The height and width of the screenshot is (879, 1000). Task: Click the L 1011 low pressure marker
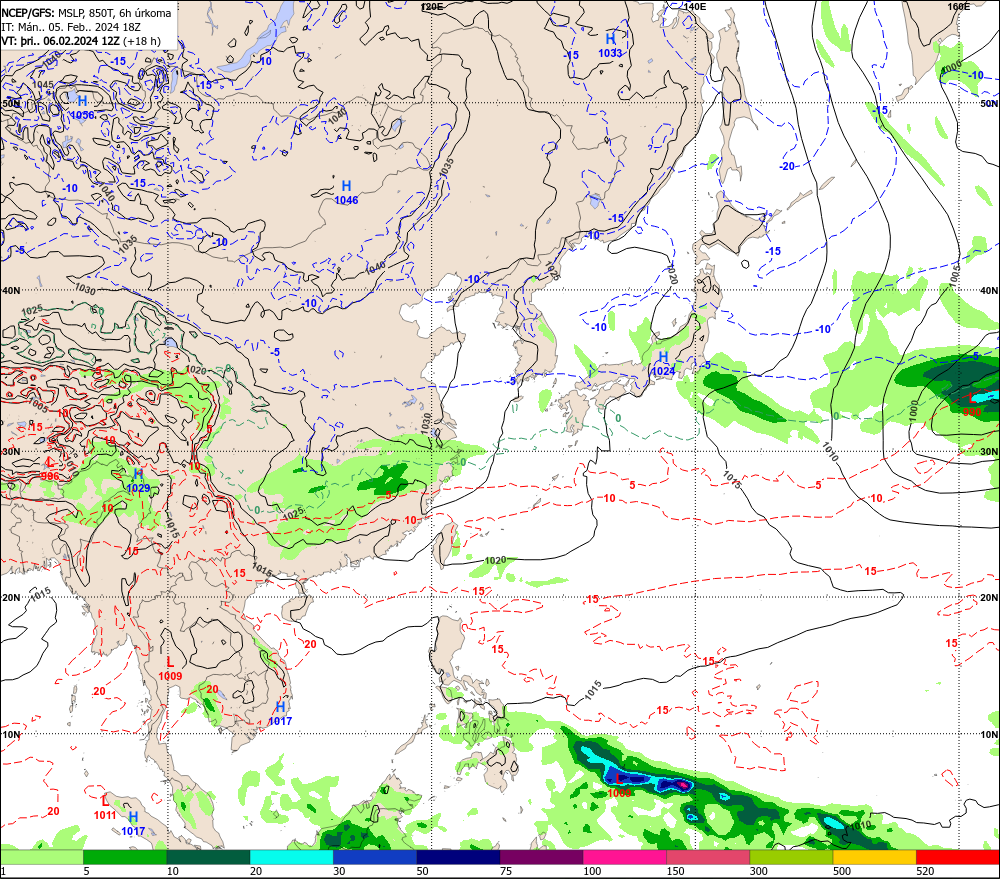tap(105, 808)
